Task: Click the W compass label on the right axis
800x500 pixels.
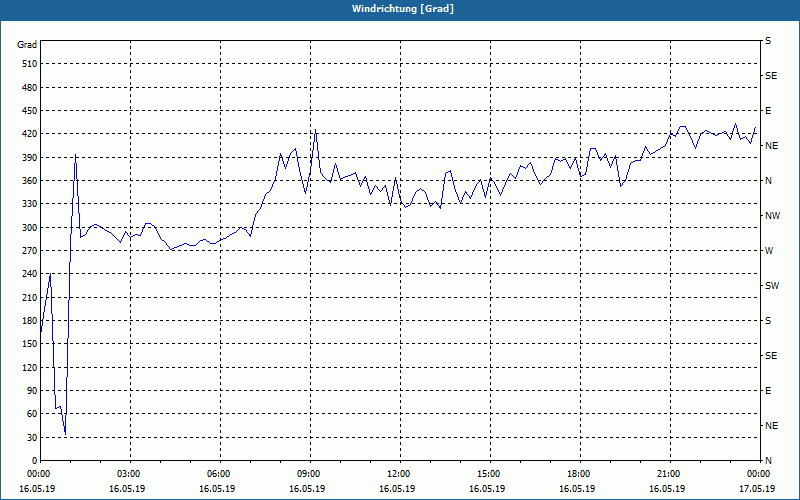Action: point(769,251)
